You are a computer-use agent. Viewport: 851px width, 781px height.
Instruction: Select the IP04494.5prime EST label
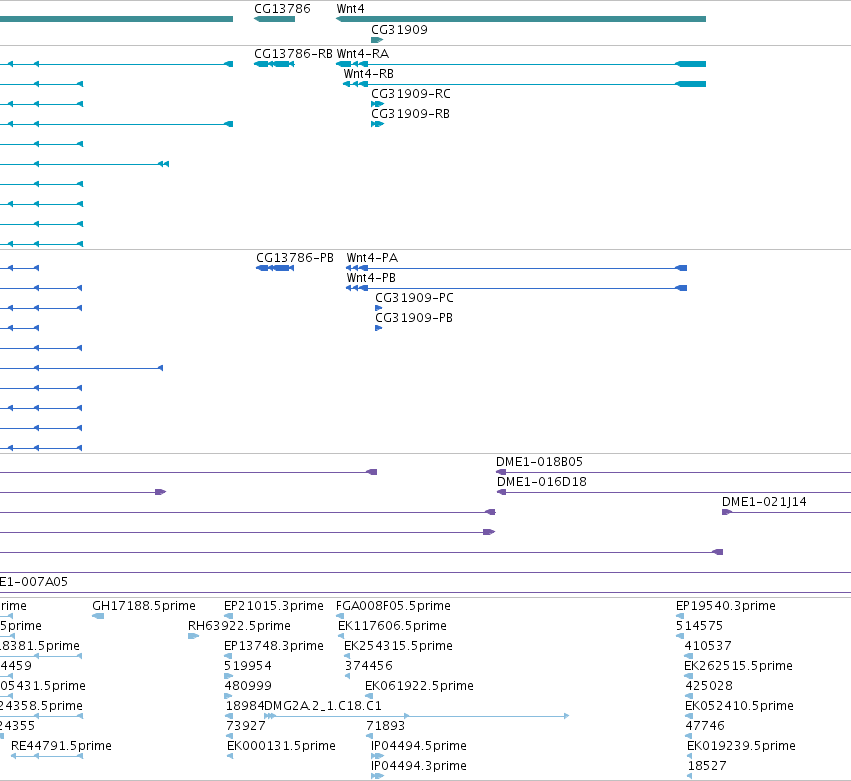click(418, 746)
